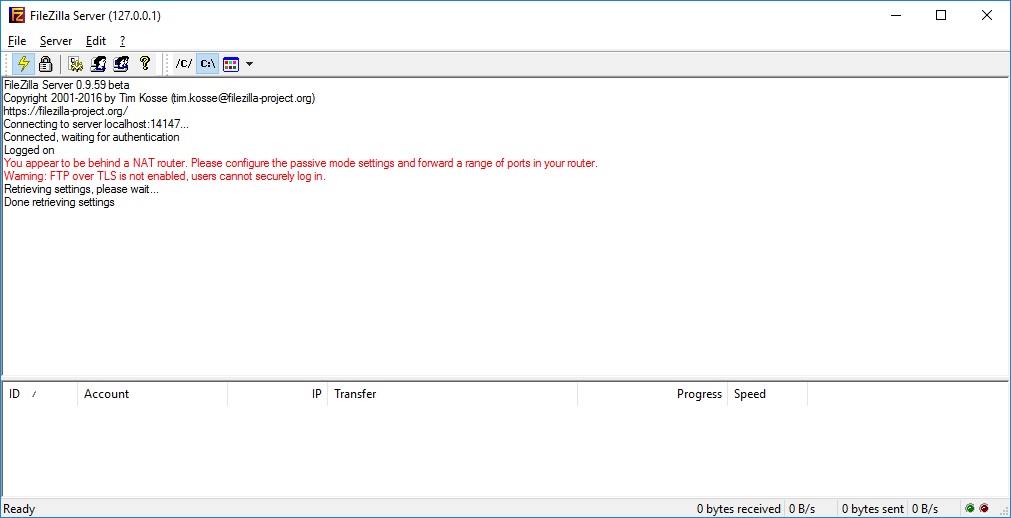Maximize the FileZilla Server window
The height and width of the screenshot is (518, 1011).
(x=941, y=15)
